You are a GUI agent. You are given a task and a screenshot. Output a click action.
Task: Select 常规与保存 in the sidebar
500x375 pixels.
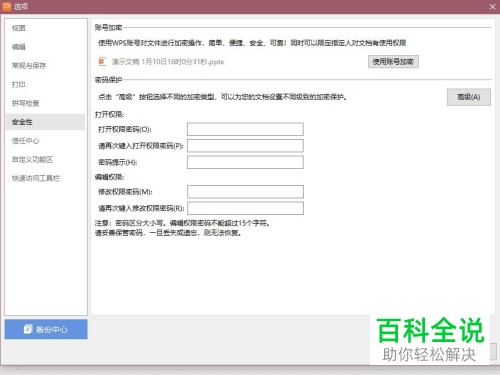click(x=29, y=66)
